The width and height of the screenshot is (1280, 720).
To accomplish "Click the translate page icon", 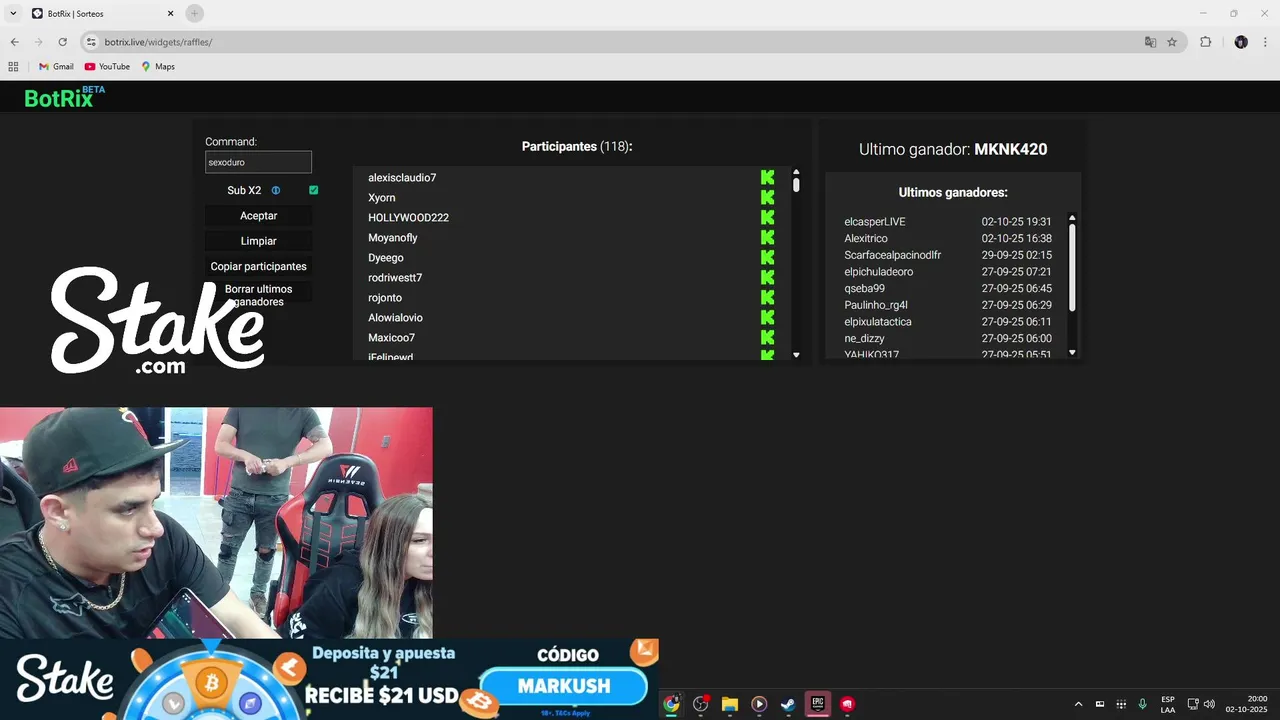I will pos(1150,42).
